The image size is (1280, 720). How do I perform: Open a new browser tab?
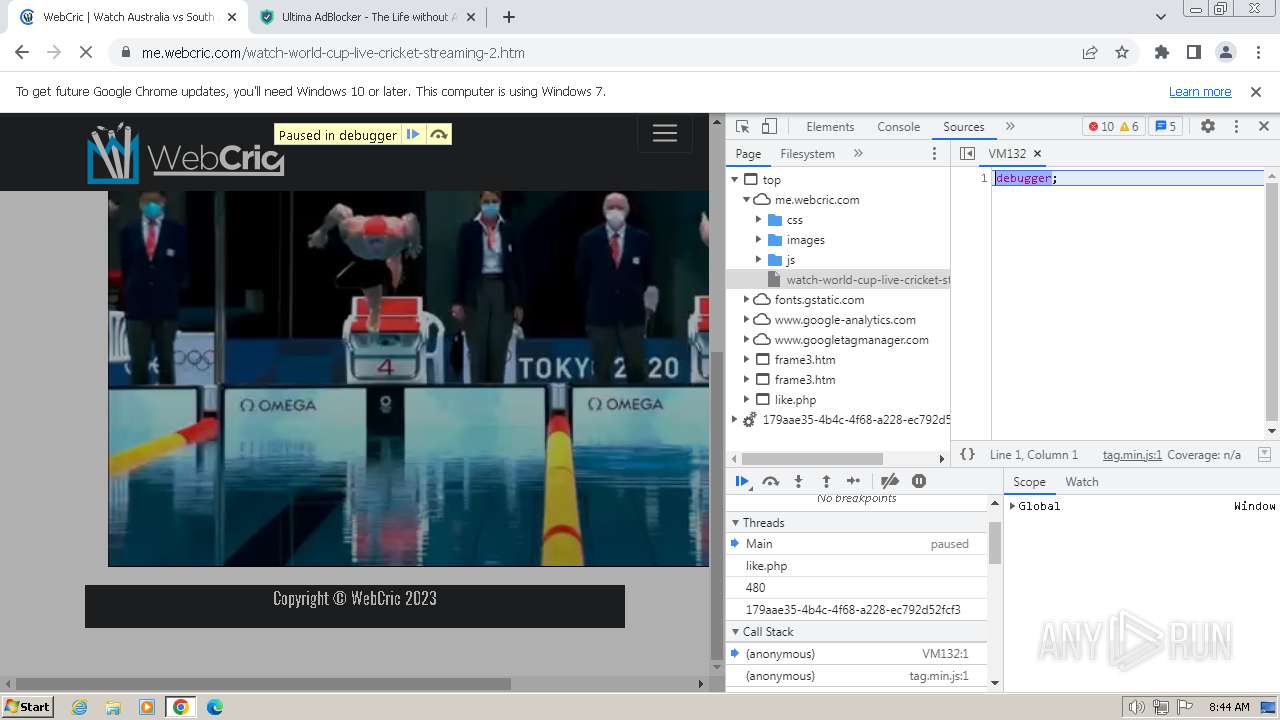(509, 17)
